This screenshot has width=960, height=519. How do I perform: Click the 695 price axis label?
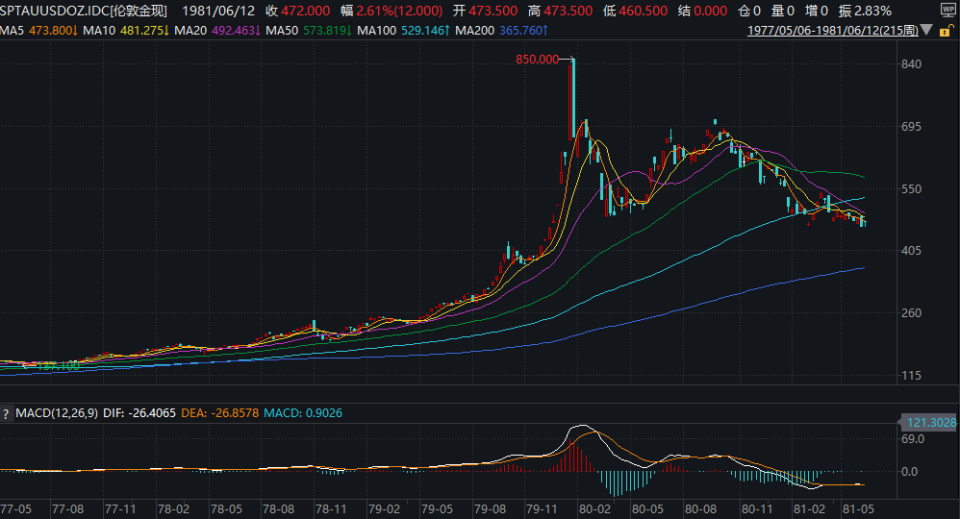(x=912, y=127)
